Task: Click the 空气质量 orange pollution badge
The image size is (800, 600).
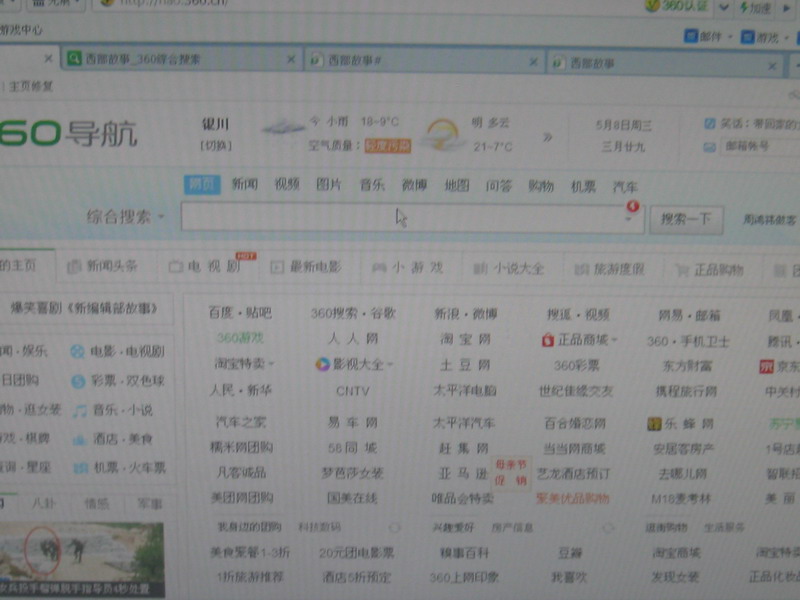Action: coord(388,146)
